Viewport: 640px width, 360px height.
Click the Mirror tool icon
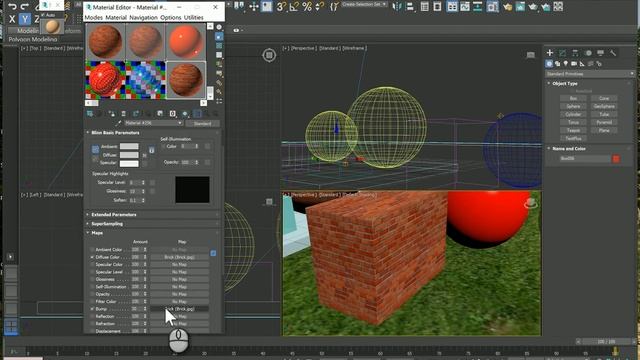[397, 6]
